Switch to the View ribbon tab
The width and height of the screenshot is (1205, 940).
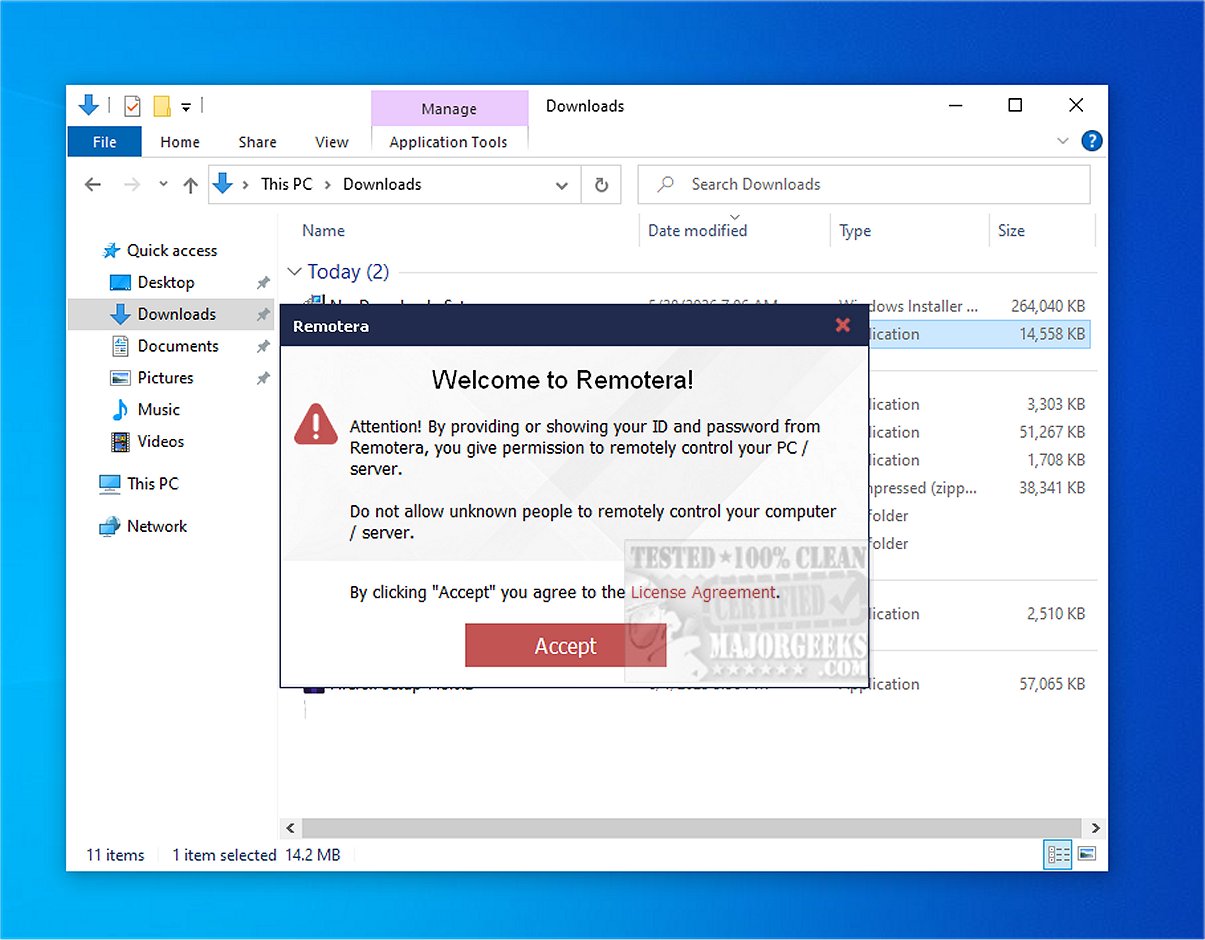tap(332, 142)
